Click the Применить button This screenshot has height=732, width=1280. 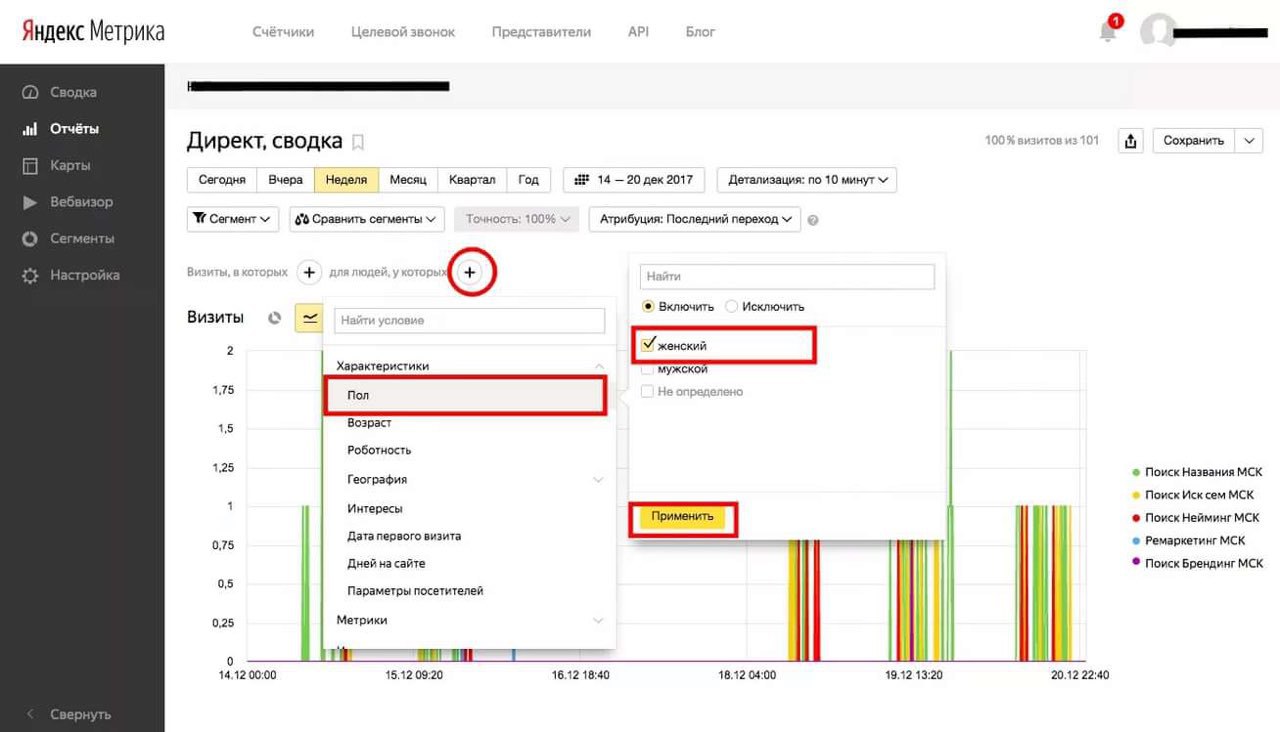[682, 516]
